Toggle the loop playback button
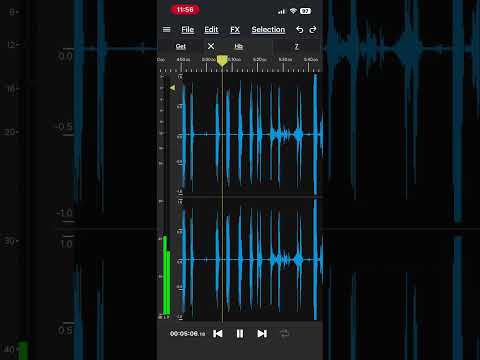Image resolution: width=480 pixels, height=360 pixels. pyautogui.click(x=284, y=334)
